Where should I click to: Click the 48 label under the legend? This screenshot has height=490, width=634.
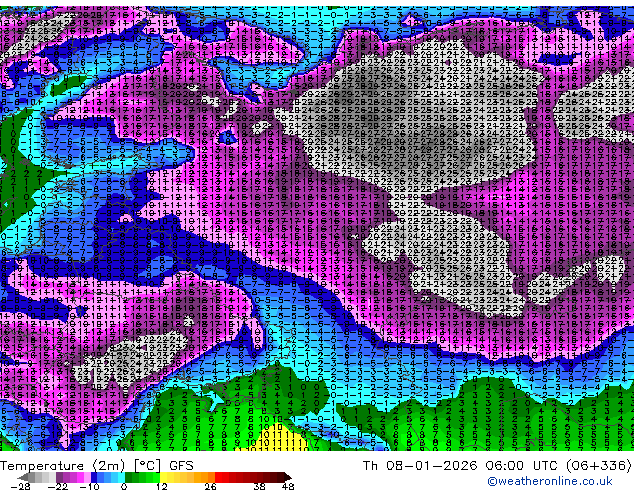[288, 486]
